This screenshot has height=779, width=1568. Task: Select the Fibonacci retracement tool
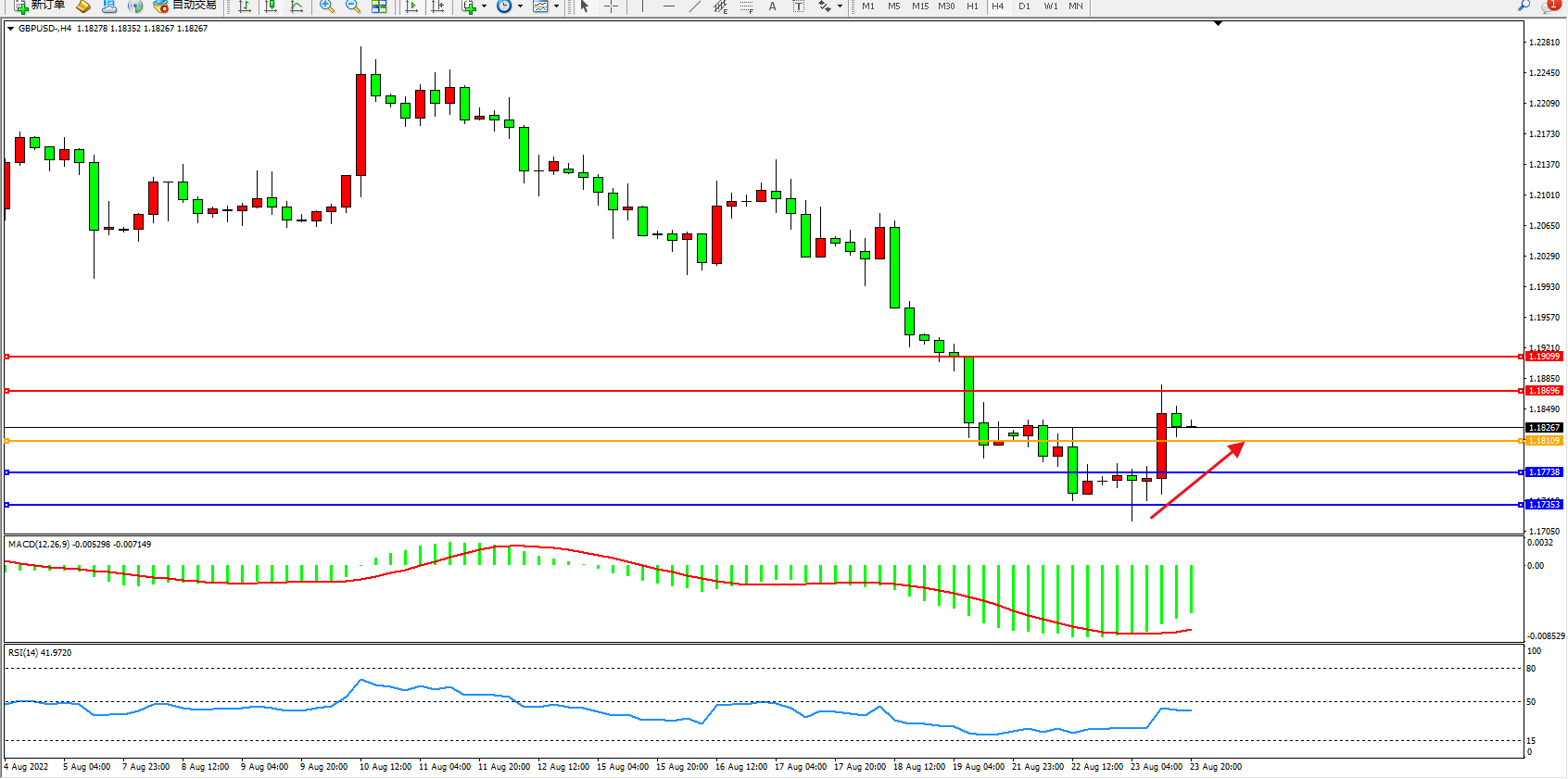[x=746, y=6]
